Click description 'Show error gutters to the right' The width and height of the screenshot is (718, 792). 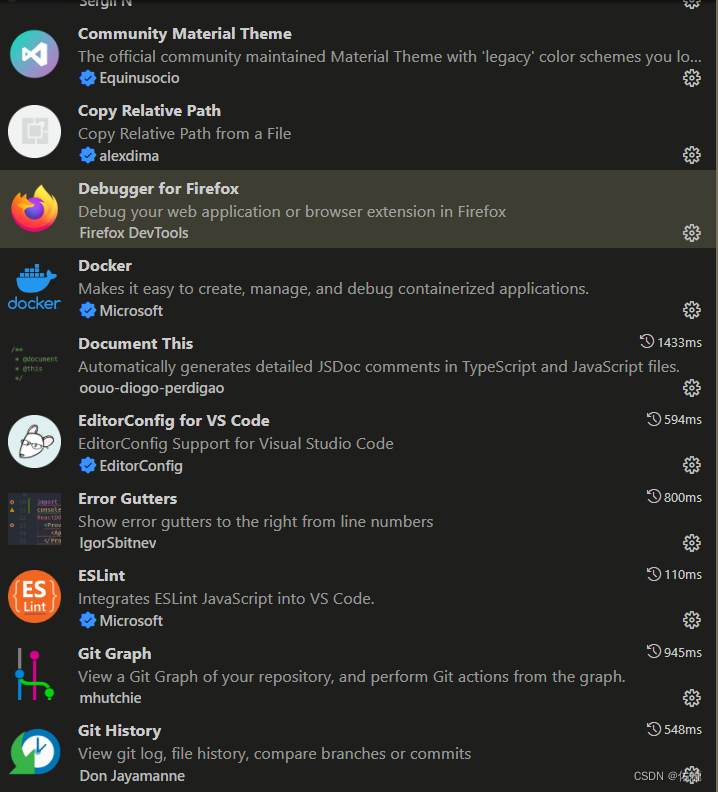tap(256, 522)
